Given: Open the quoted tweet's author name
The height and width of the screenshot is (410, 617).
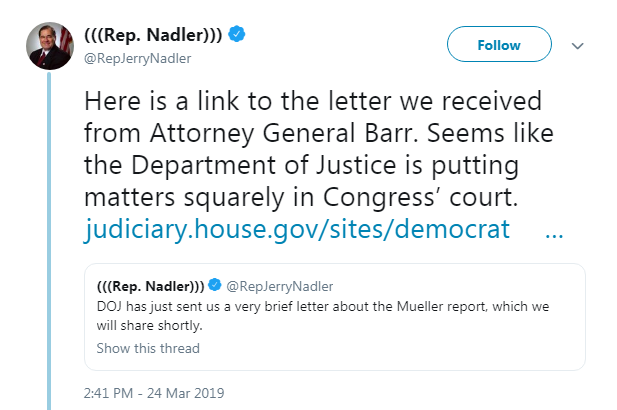Looking at the screenshot, I should click(x=150, y=287).
